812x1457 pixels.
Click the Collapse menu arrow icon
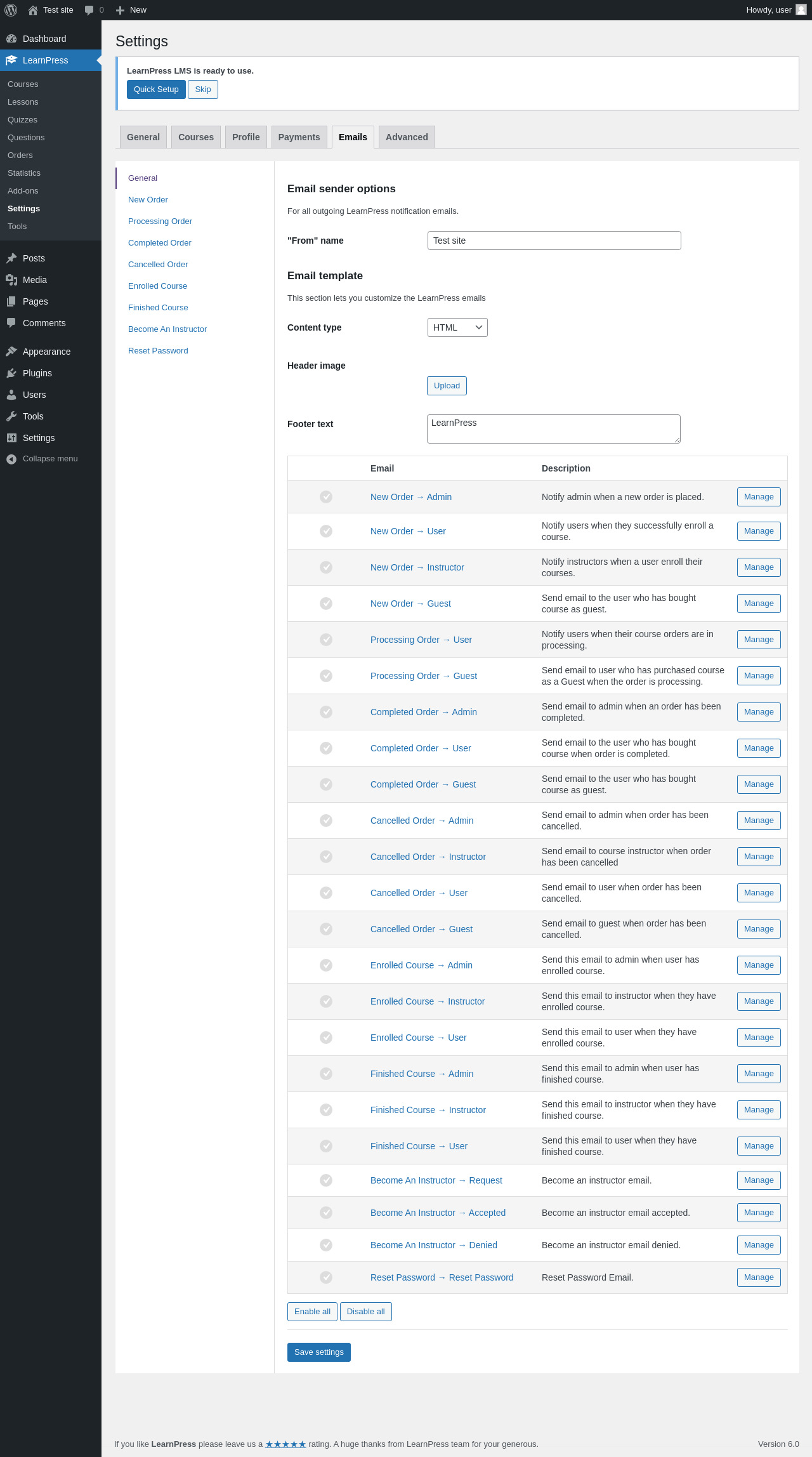click(x=11, y=459)
